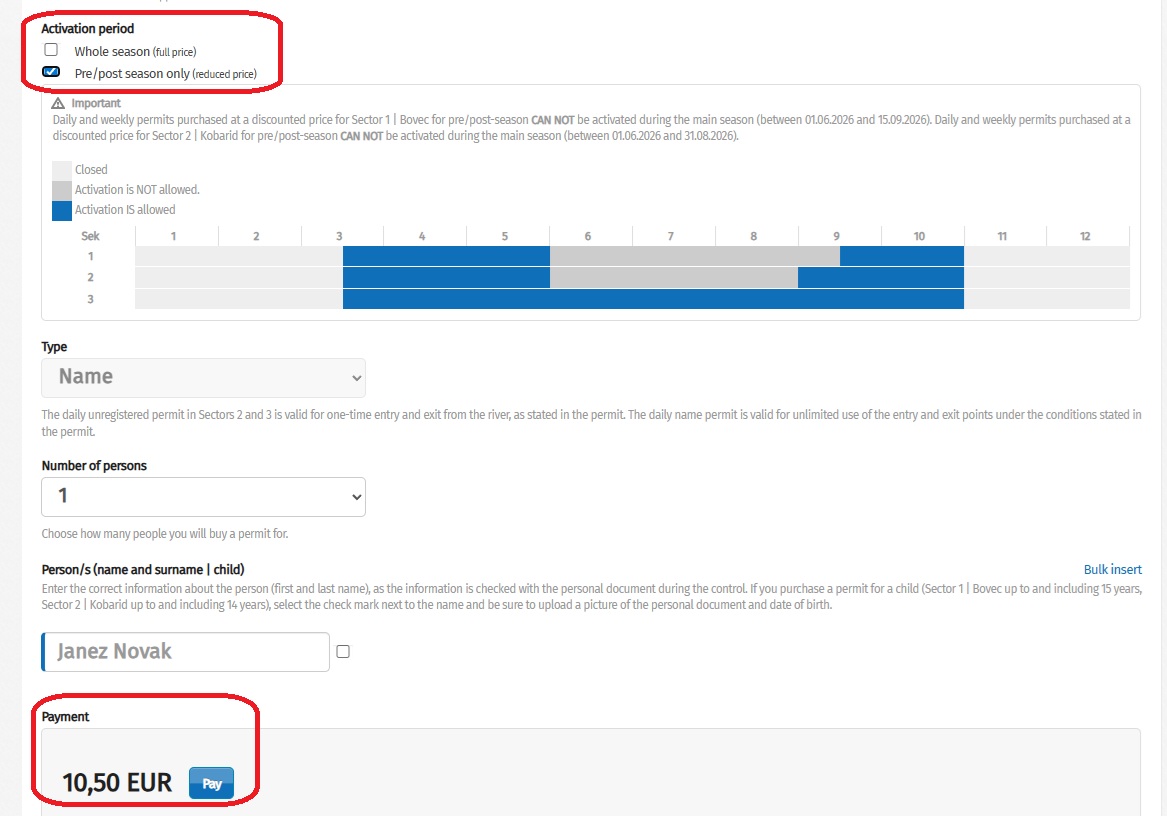1167x816 pixels.
Task: Click the Person/s (name and surname | child) label
Action: (x=143, y=570)
